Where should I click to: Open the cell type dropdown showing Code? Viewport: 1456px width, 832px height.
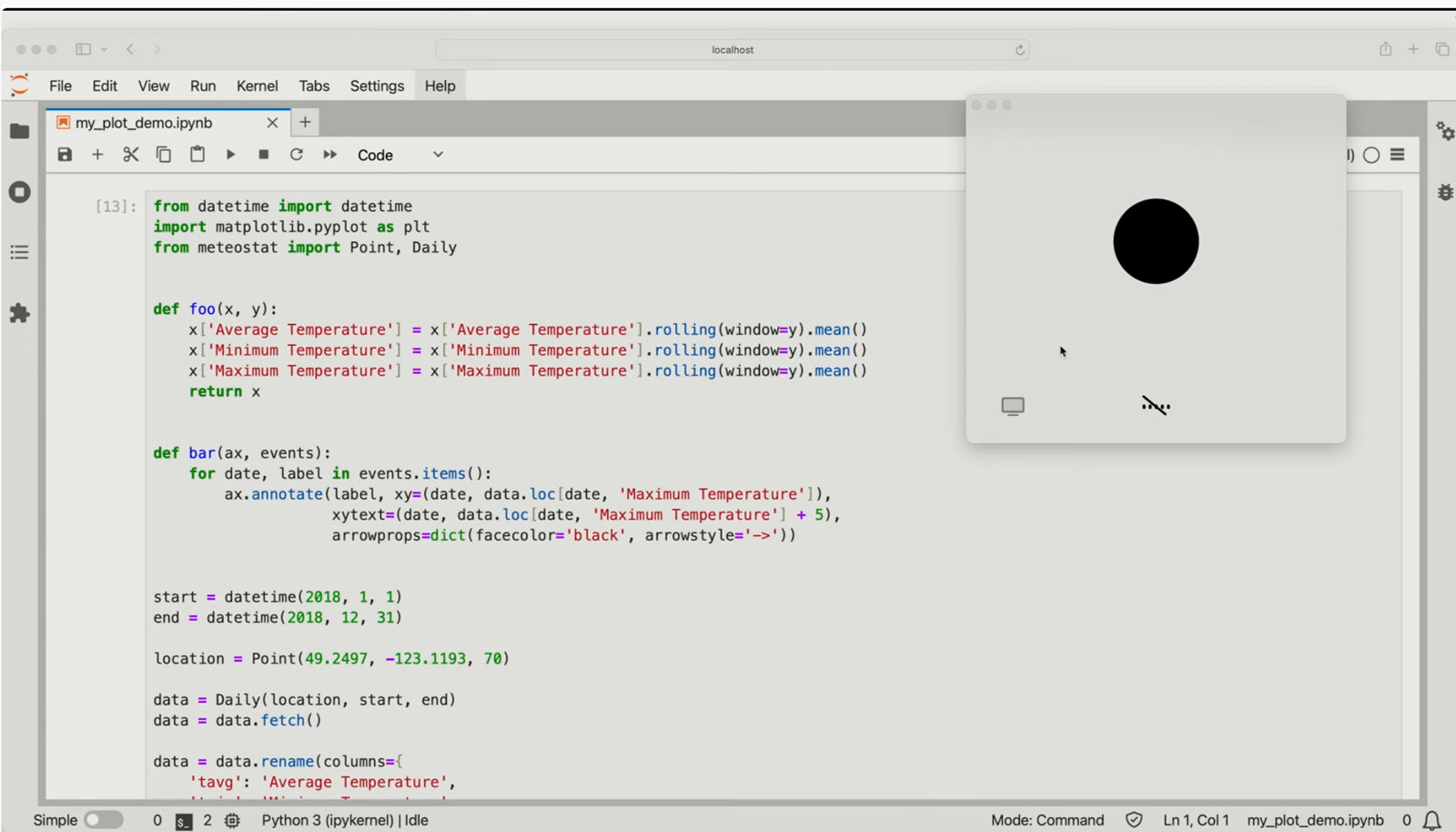400,155
